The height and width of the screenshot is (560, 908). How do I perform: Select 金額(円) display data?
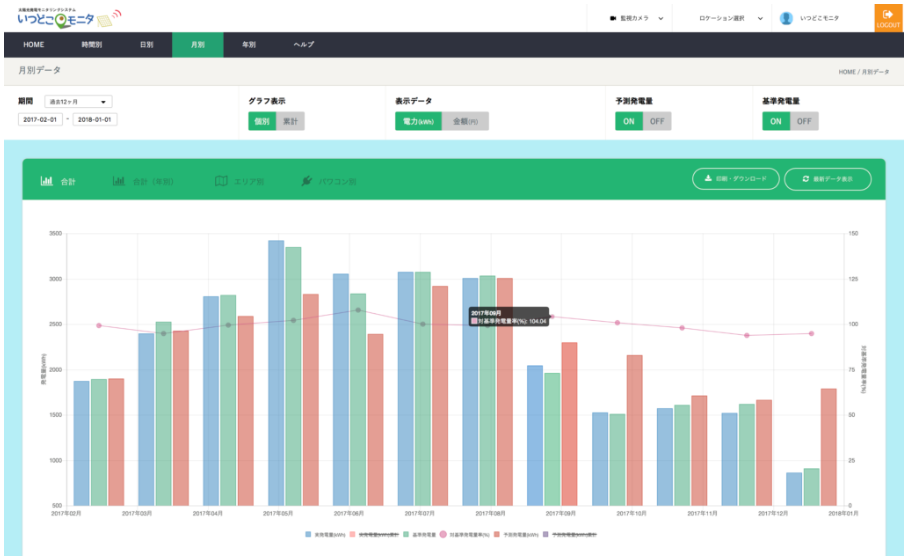[x=465, y=121]
